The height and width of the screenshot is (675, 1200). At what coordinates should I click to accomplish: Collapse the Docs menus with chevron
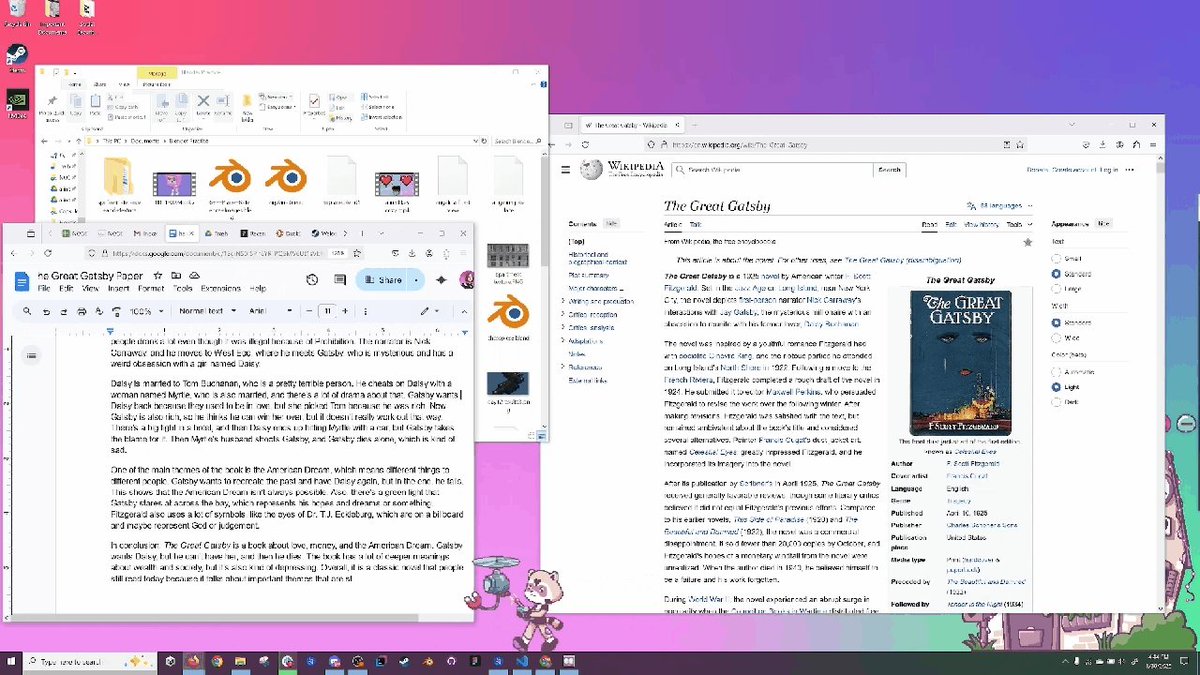coord(464,312)
